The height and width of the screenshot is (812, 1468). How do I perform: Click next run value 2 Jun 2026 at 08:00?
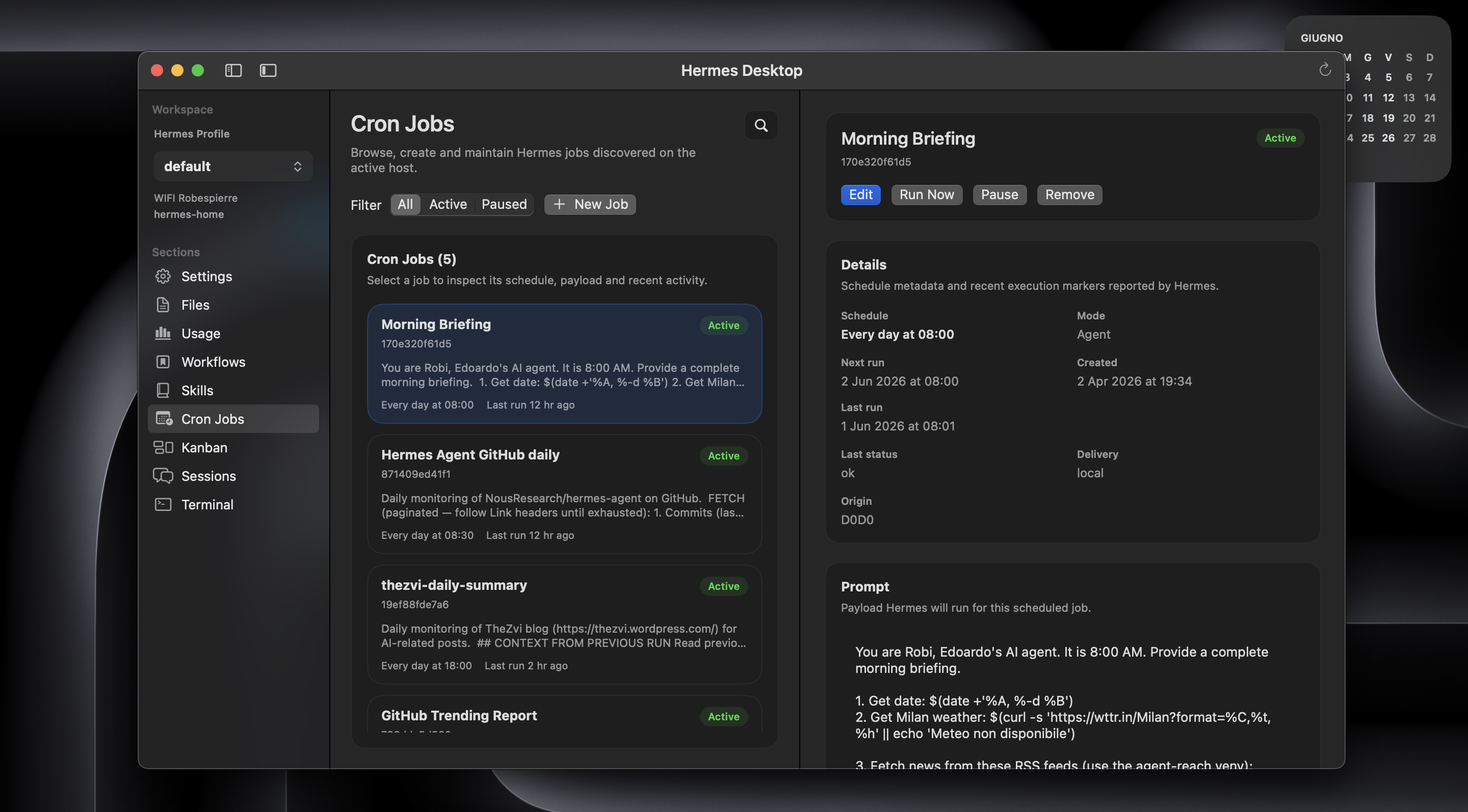[x=900, y=381]
